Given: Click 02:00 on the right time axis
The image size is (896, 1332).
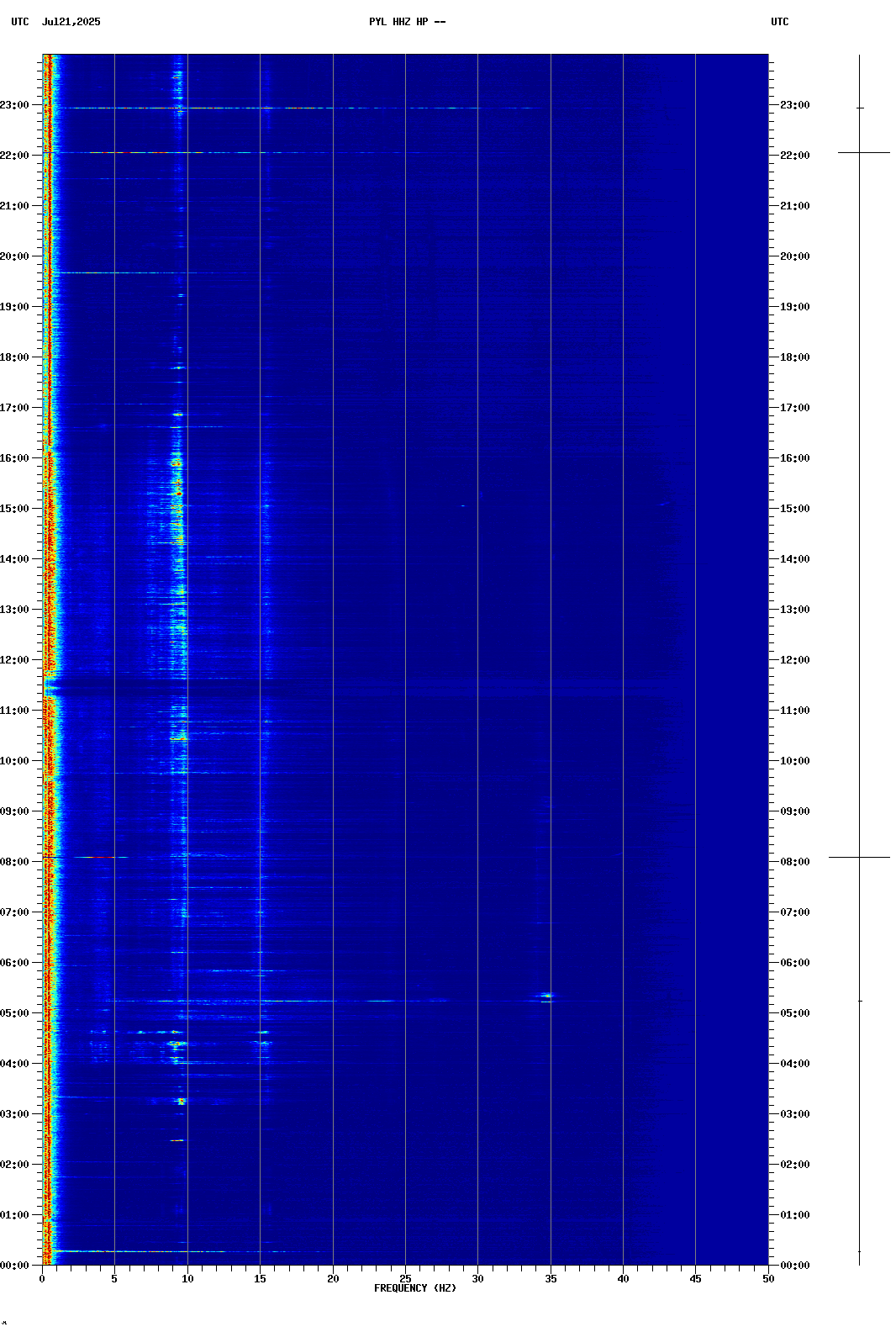Looking at the screenshot, I should coord(795,1165).
